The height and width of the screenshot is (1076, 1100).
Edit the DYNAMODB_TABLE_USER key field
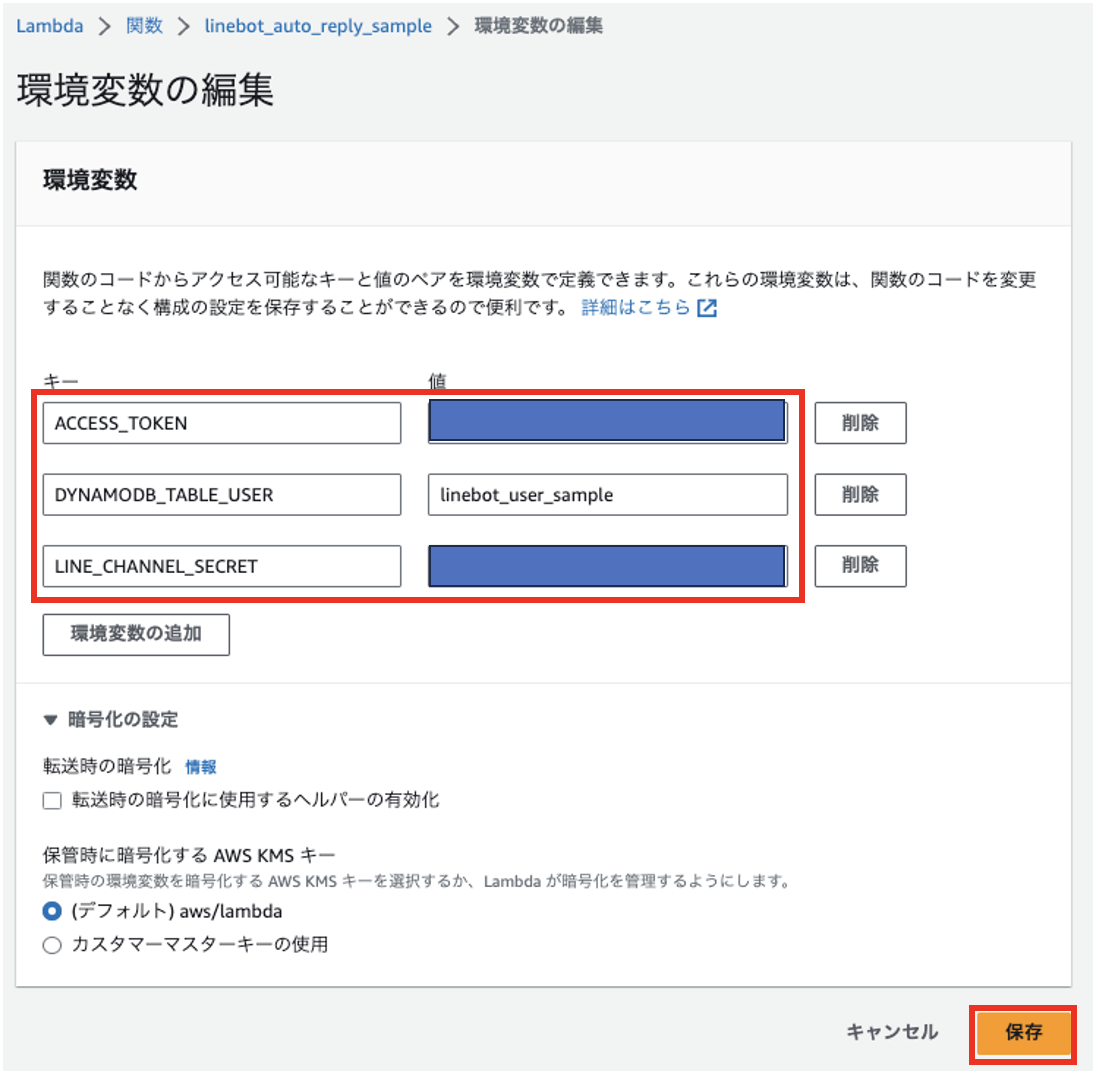tap(222, 495)
